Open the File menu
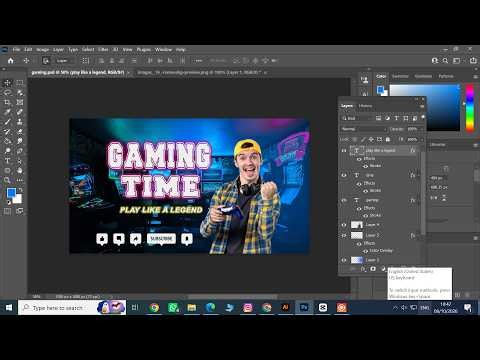Screen dimensions: 480x360 (16, 49)
